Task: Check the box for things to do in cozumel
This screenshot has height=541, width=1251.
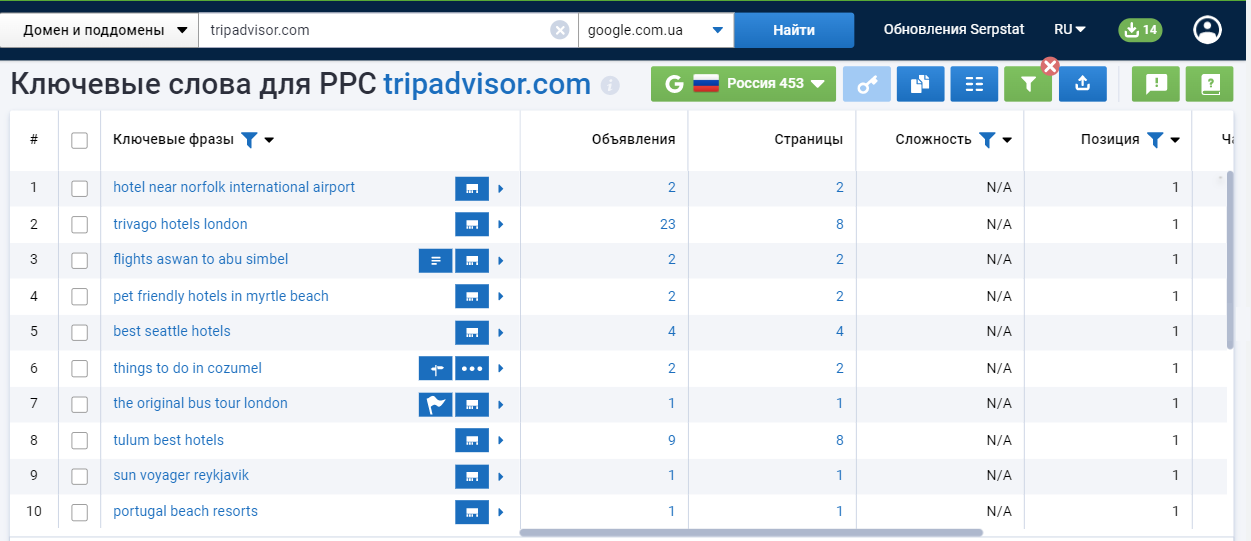Action: (79, 368)
